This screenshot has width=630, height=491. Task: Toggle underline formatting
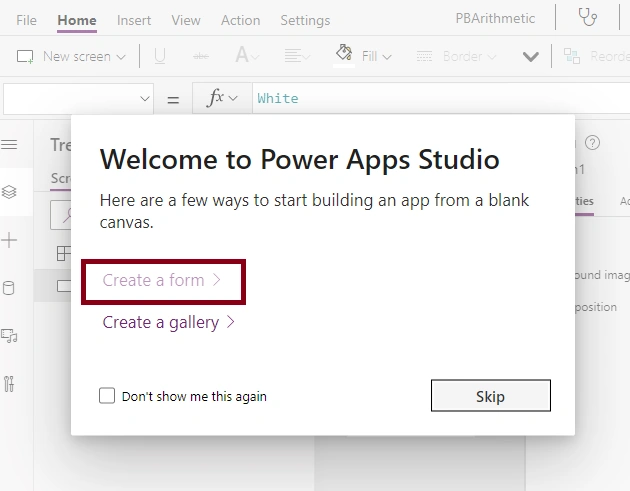point(160,57)
